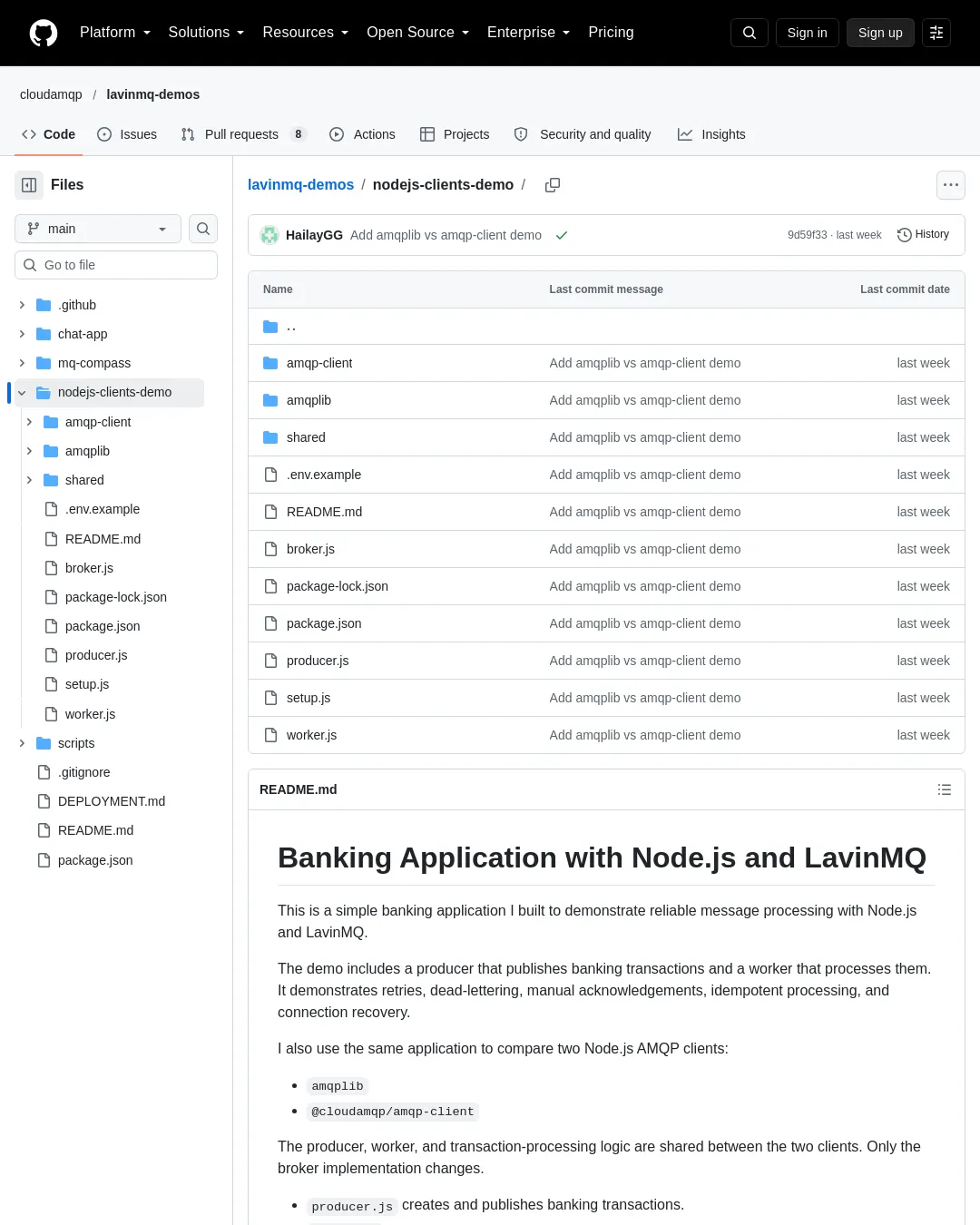The width and height of the screenshot is (980, 1225).
Task: Open the Open Source dropdown menu
Action: (418, 33)
